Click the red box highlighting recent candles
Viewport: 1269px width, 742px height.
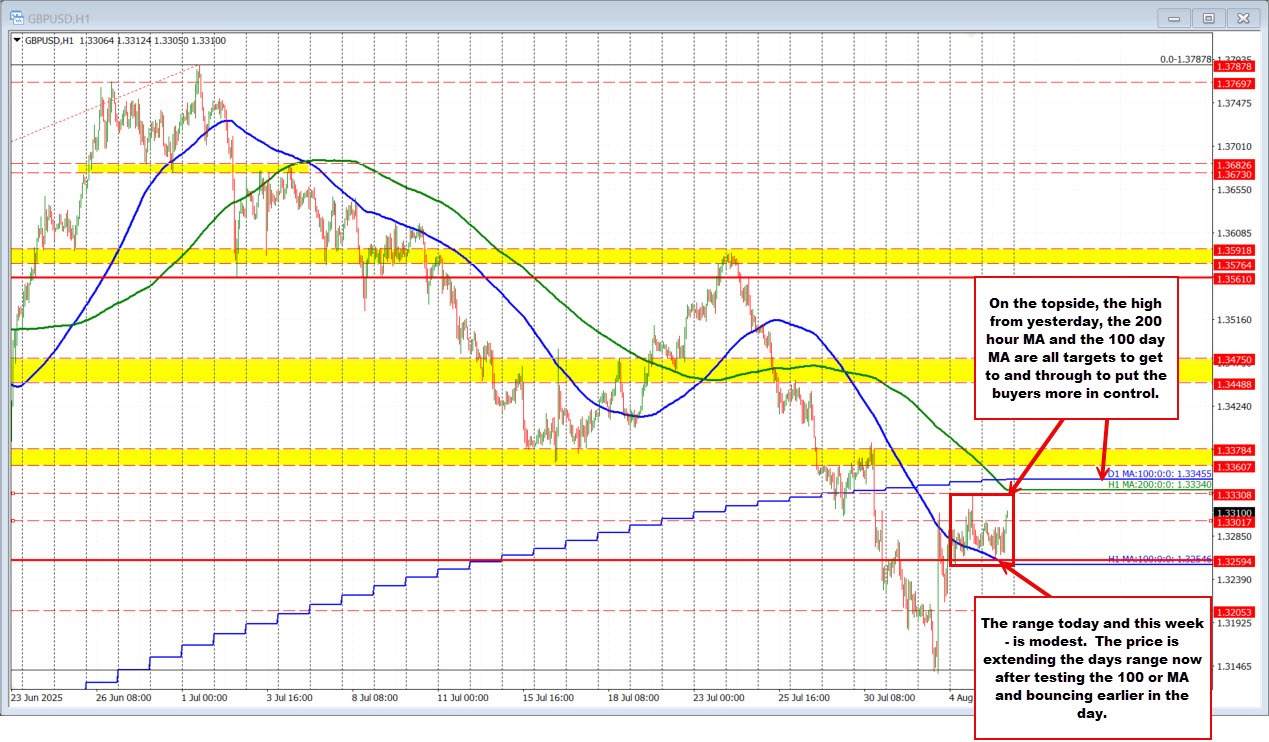coord(983,530)
